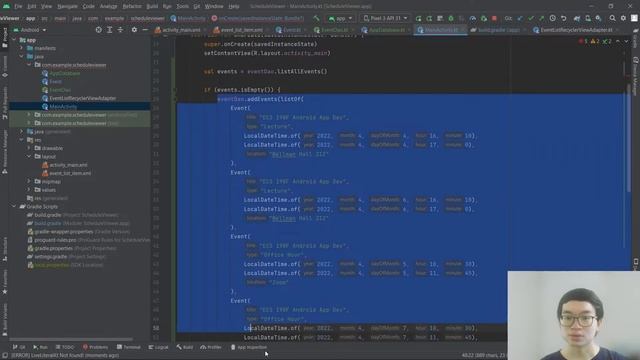Viewport: 640px width, 360px height.
Task: Select MainActivity in project tree
Action: (63, 107)
